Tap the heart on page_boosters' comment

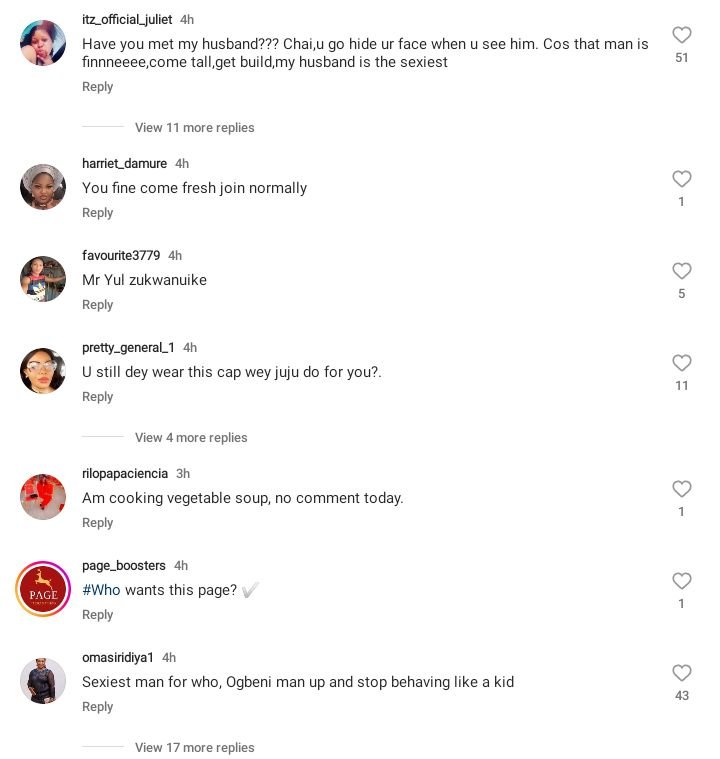tap(682, 582)
